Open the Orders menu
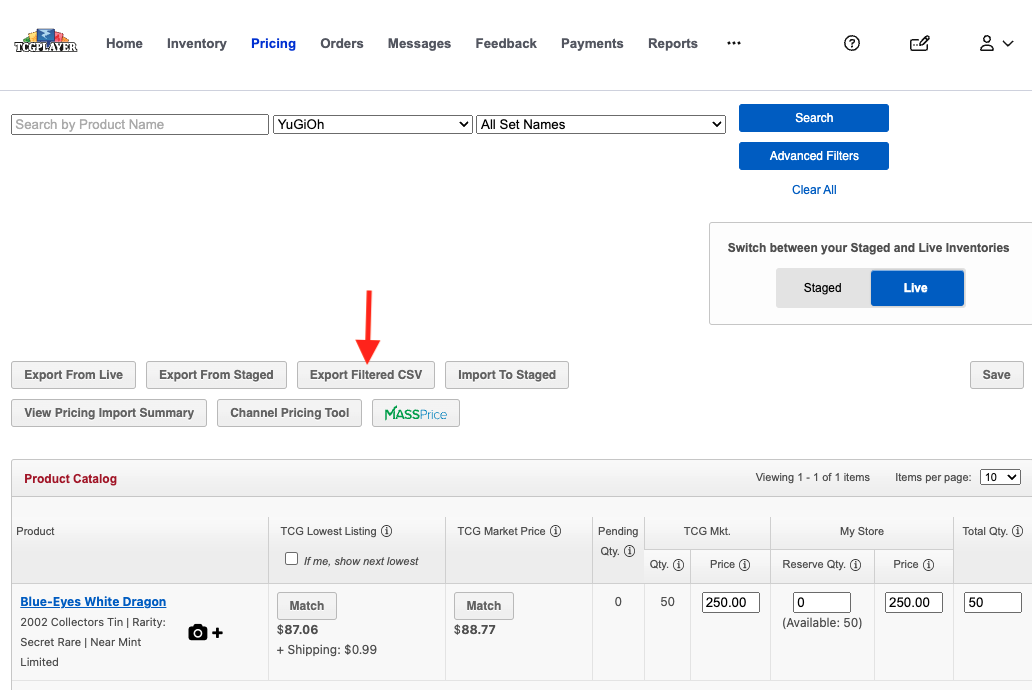Viewport: 1032px width, 690px height. tap(342, 43)
